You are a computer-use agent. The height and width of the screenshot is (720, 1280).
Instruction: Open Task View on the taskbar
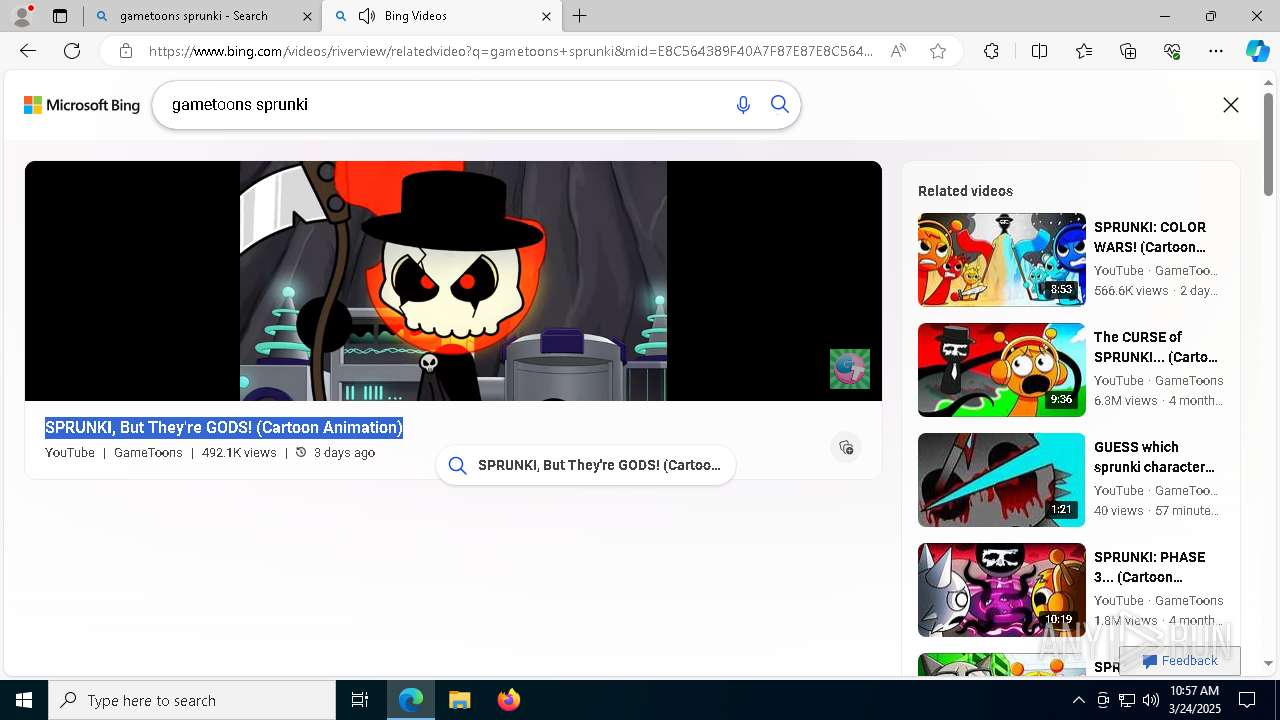pyautogui.click(x=360, y=700)
